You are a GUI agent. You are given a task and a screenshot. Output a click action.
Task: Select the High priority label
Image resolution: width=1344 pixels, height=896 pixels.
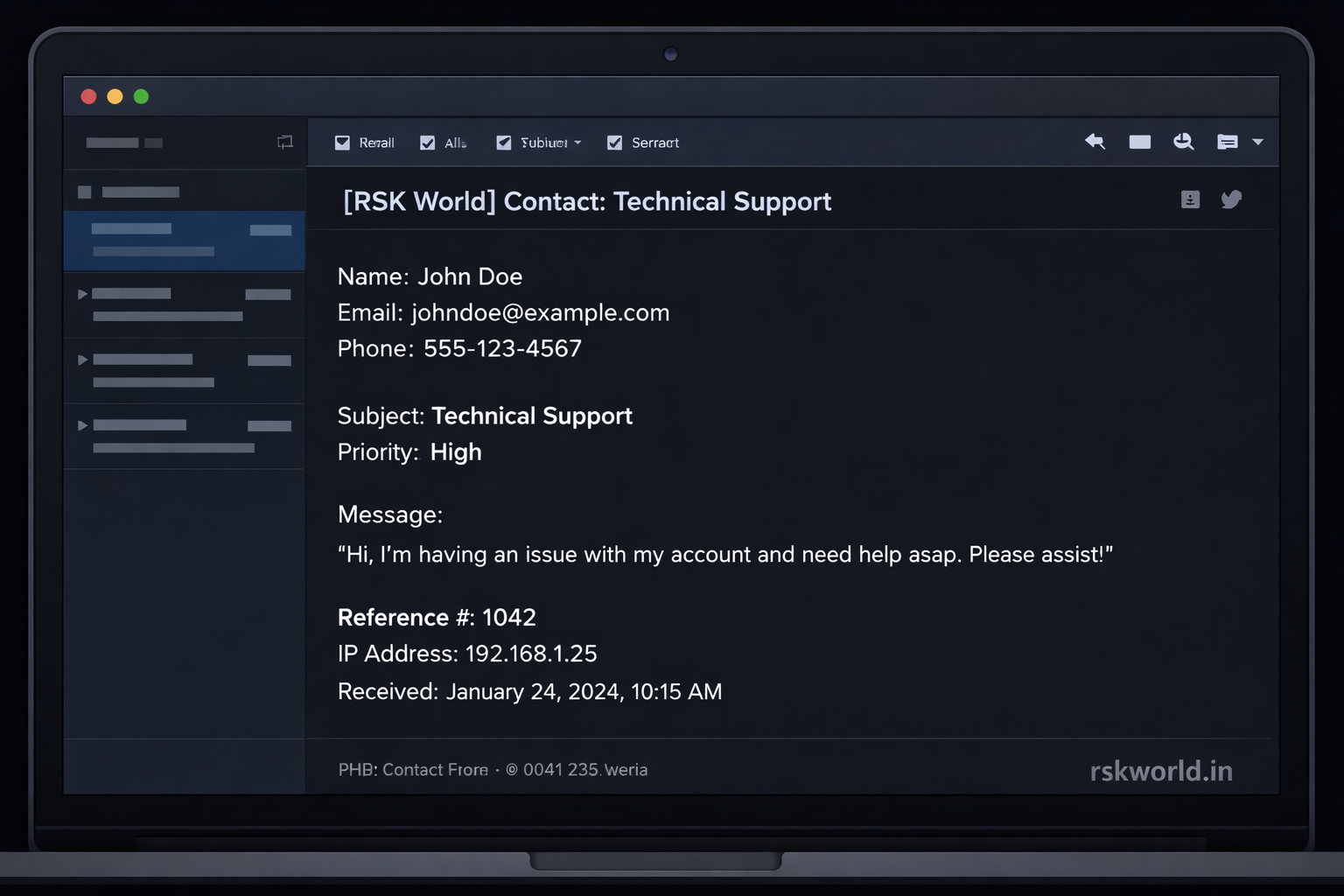tap(455, 452)
